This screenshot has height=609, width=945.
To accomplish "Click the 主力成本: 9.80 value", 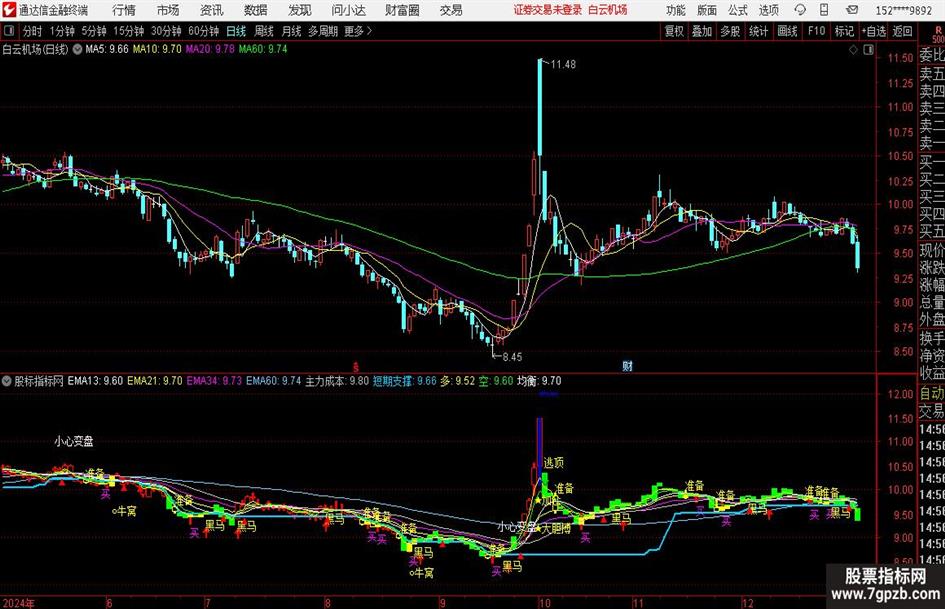I will [x=337, y=381].
